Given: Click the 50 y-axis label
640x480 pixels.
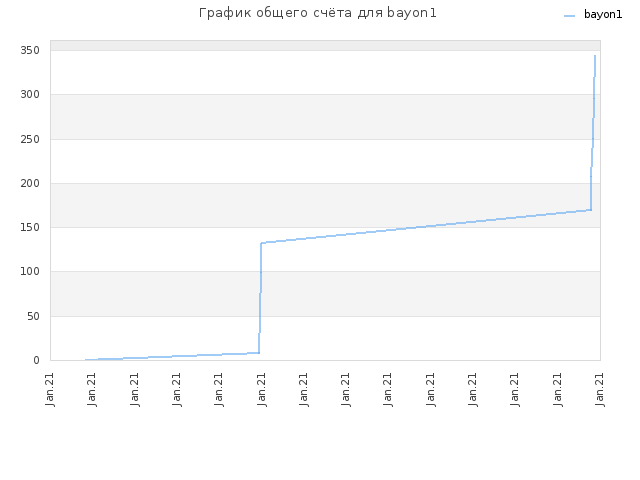Looking at the screenshot, I should pyautogui.click(x=33, y=316).
